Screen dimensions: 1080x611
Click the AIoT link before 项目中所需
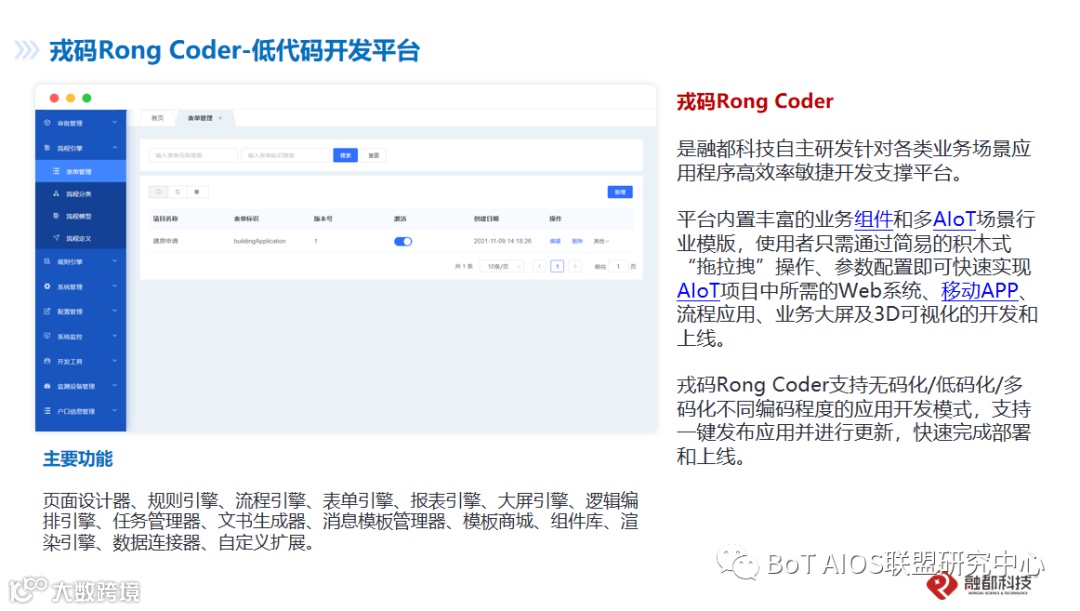[x=698, y=291]
